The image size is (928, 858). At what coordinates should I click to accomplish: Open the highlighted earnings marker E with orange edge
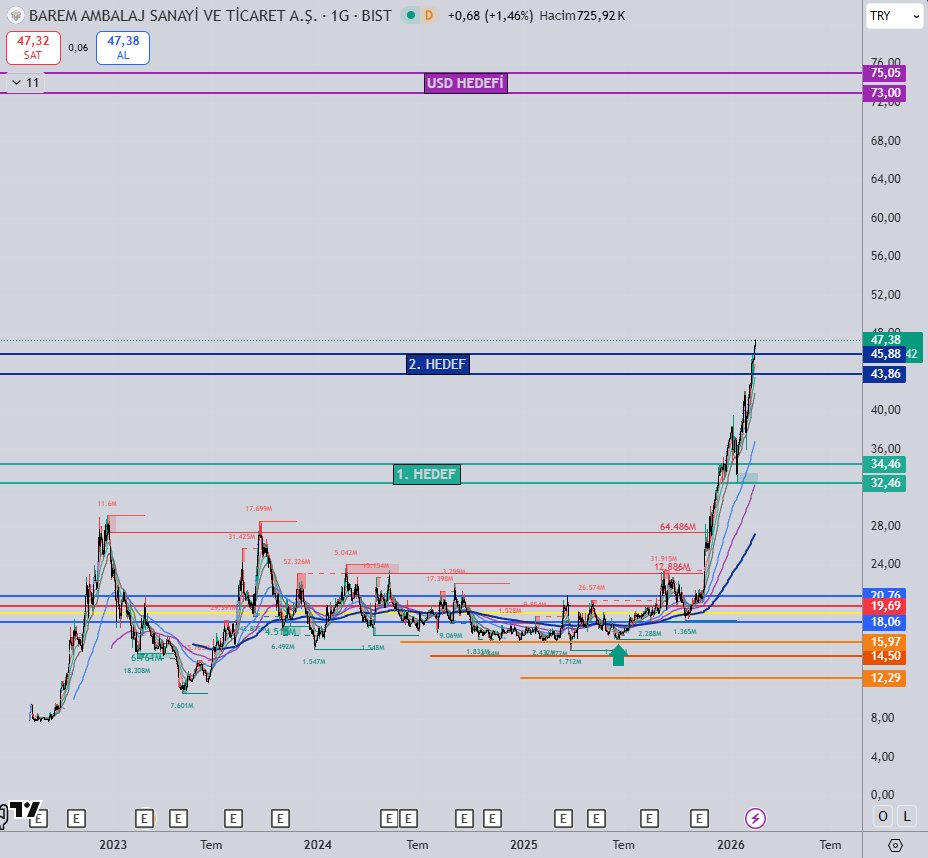144,819
